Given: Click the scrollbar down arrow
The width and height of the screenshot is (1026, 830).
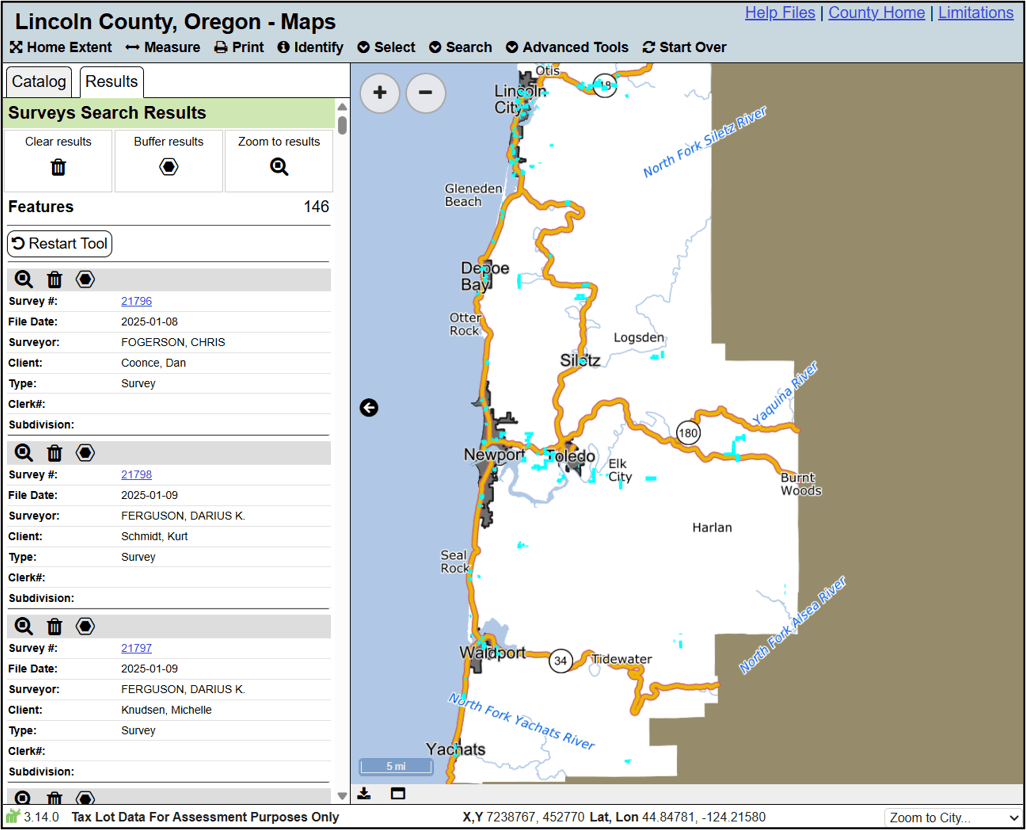Looking at the screenshot, I should 342,796.
